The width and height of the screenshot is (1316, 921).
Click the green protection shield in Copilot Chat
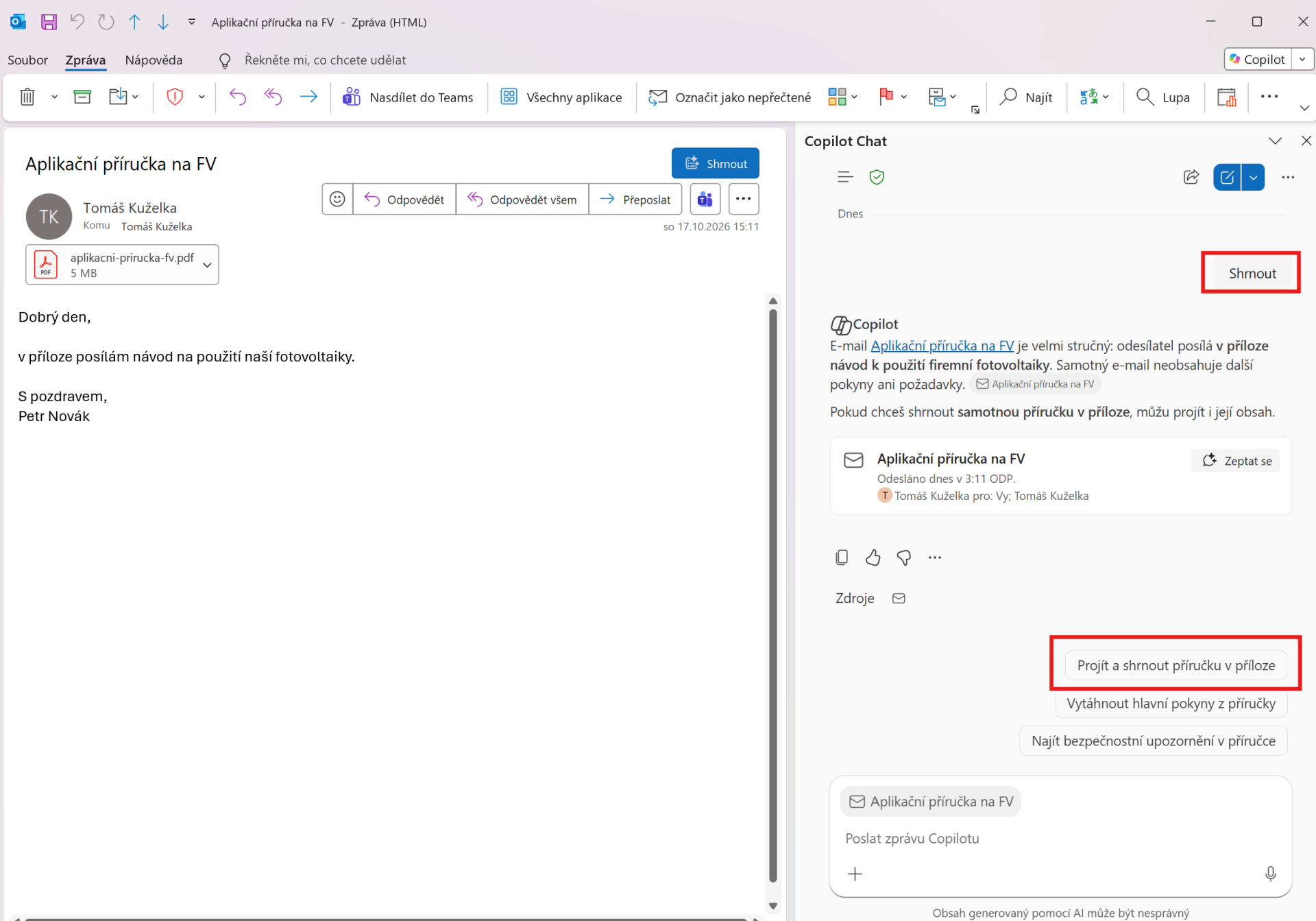[x=877, y=177]
